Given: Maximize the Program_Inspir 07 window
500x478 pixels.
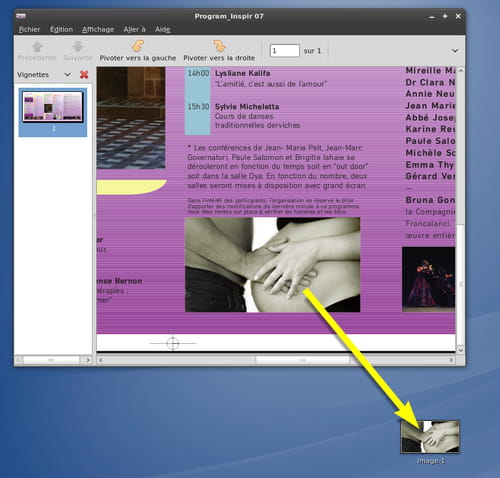Looking at the screenshot, I should 445,16.
